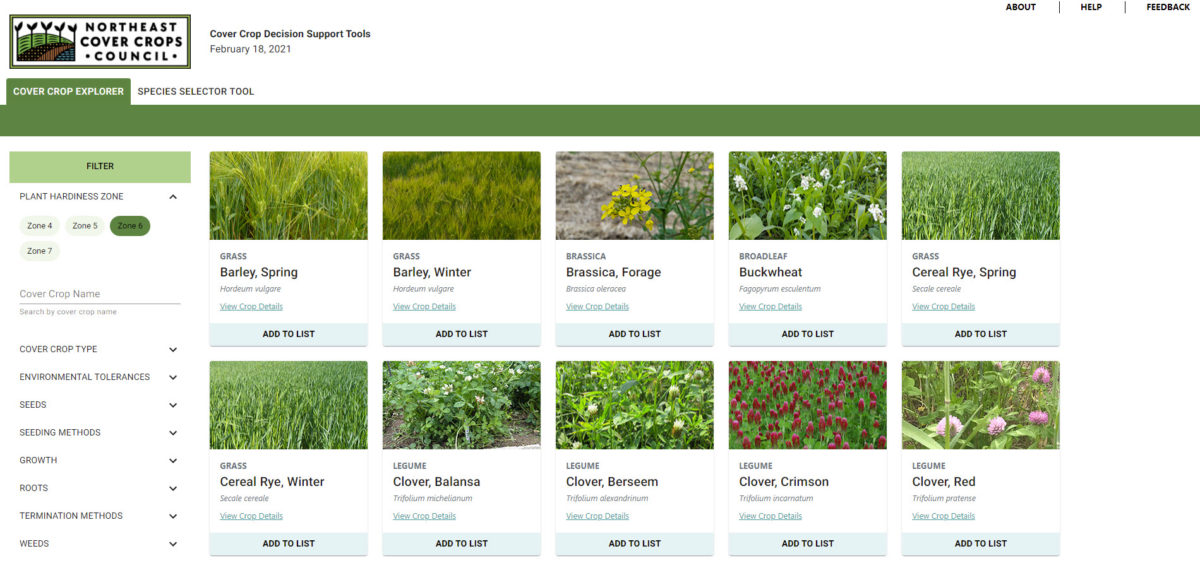Switch to the Species Selector Tool tab
The image size is (1200, 568).
(196, 91)
